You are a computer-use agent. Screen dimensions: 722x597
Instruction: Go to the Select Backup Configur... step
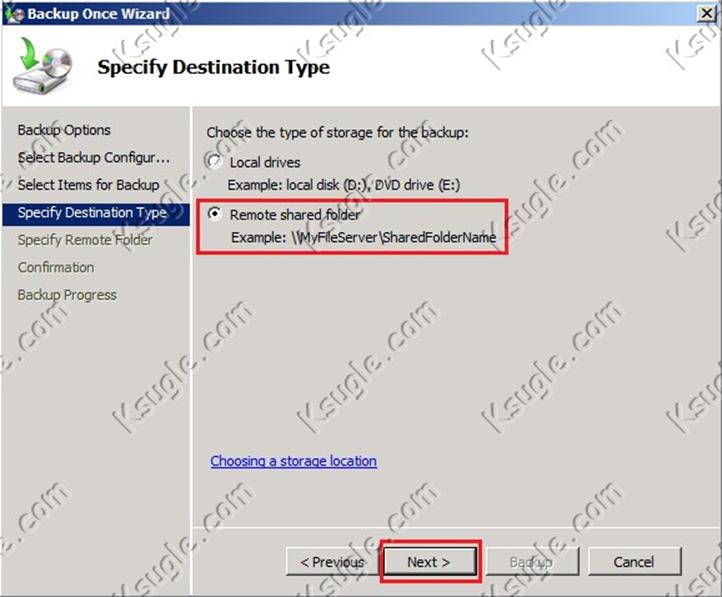coord(94,157)
